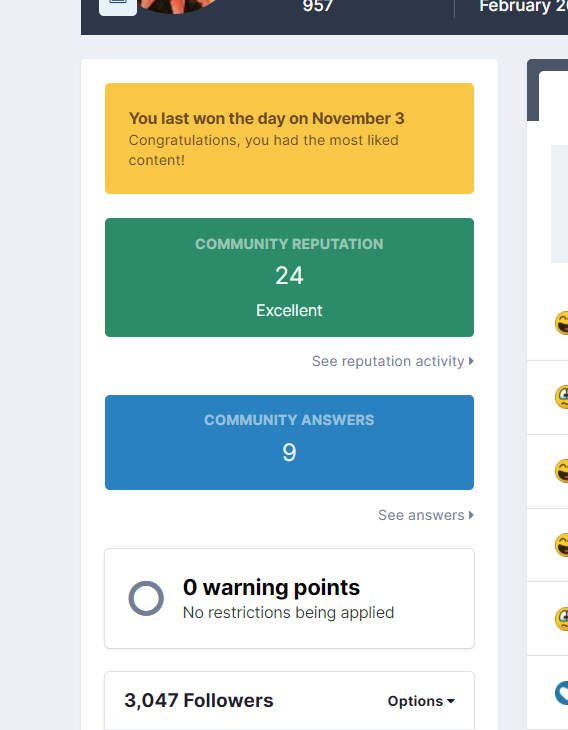
Task: Click the profile avatar photo
Action: click(177, 6)
